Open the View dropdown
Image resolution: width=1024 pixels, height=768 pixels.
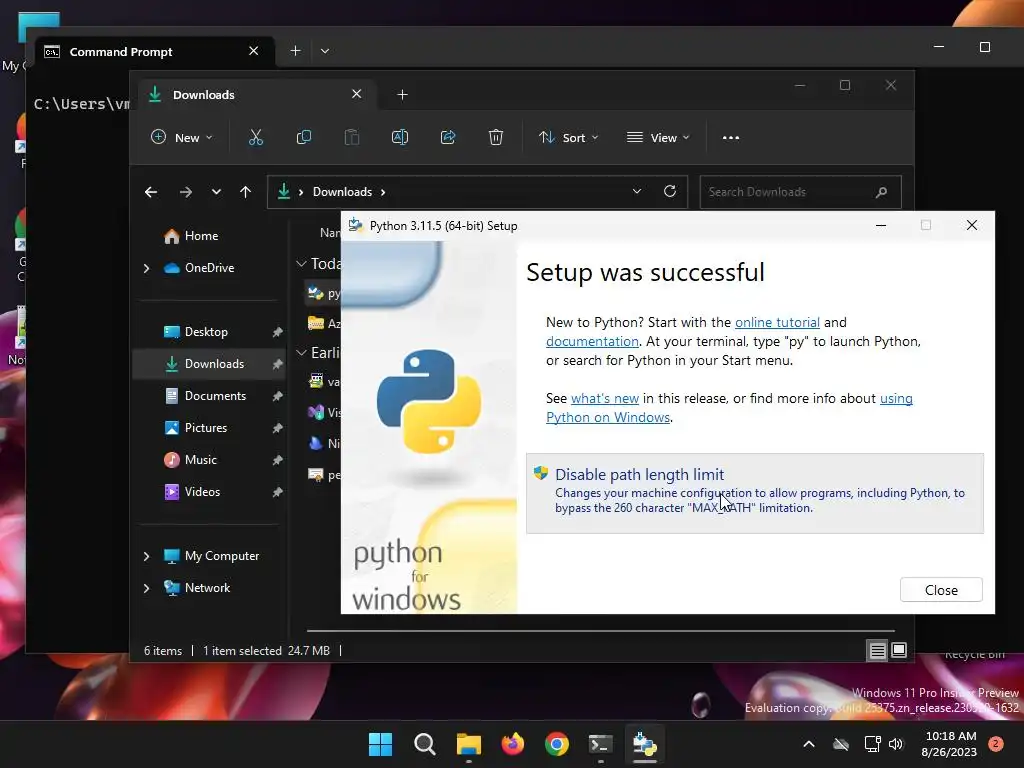click(x=658, y=138)
